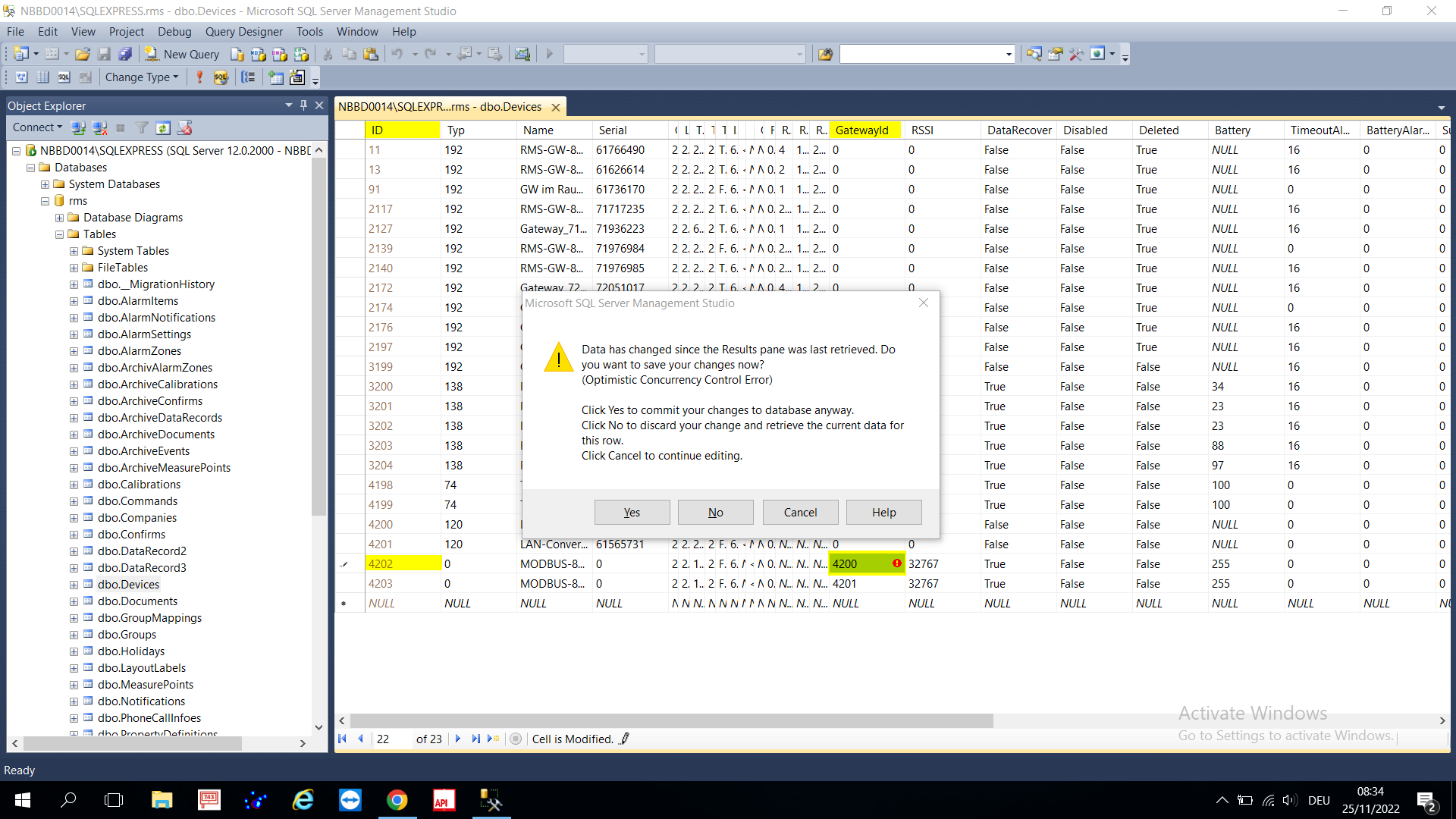The image size is (1456, 819).
Task: Expand the Database Diagrams node
Action: [59, 218]
